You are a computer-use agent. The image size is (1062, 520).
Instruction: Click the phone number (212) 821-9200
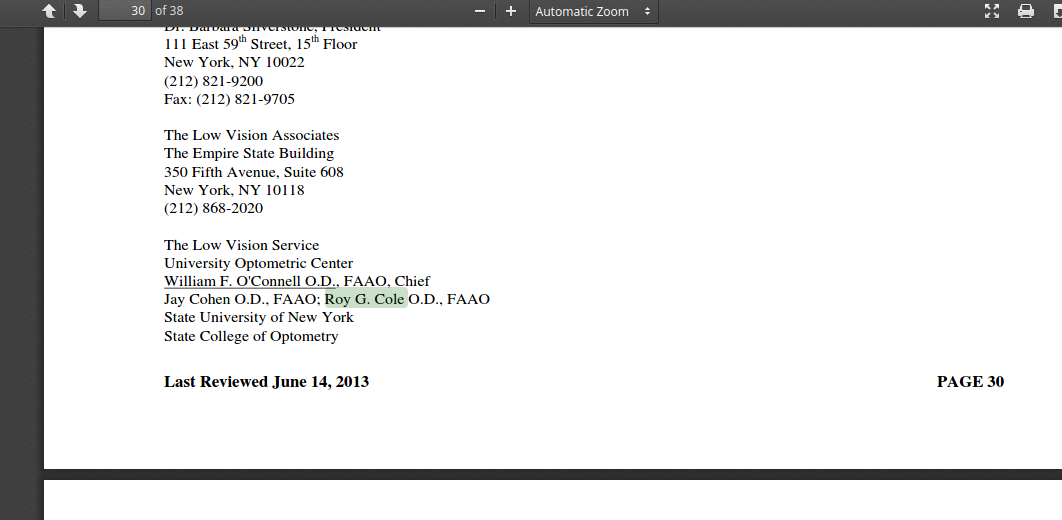point(213,81)
